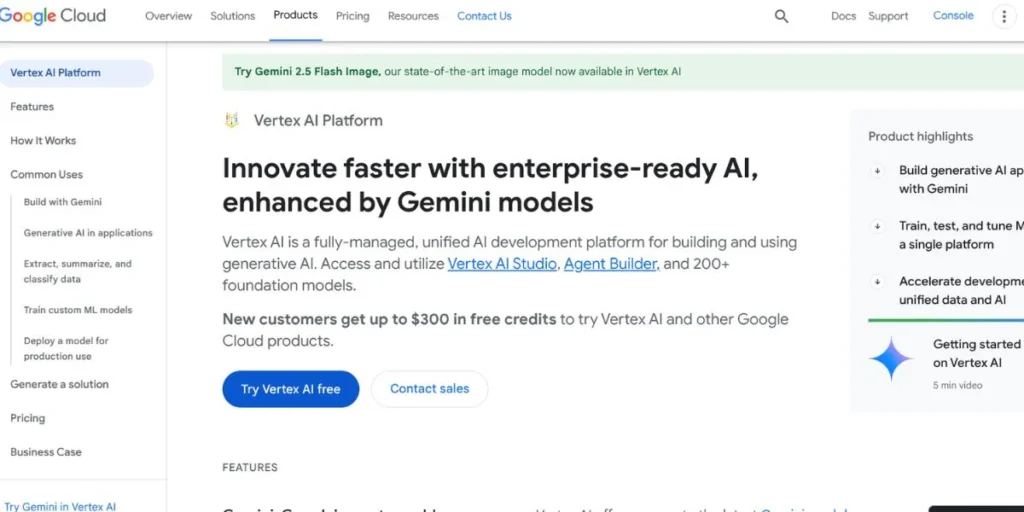This screenshot has width=1024, height=512.
Task: Open the Products navigation tab
Action: [295, 16]
